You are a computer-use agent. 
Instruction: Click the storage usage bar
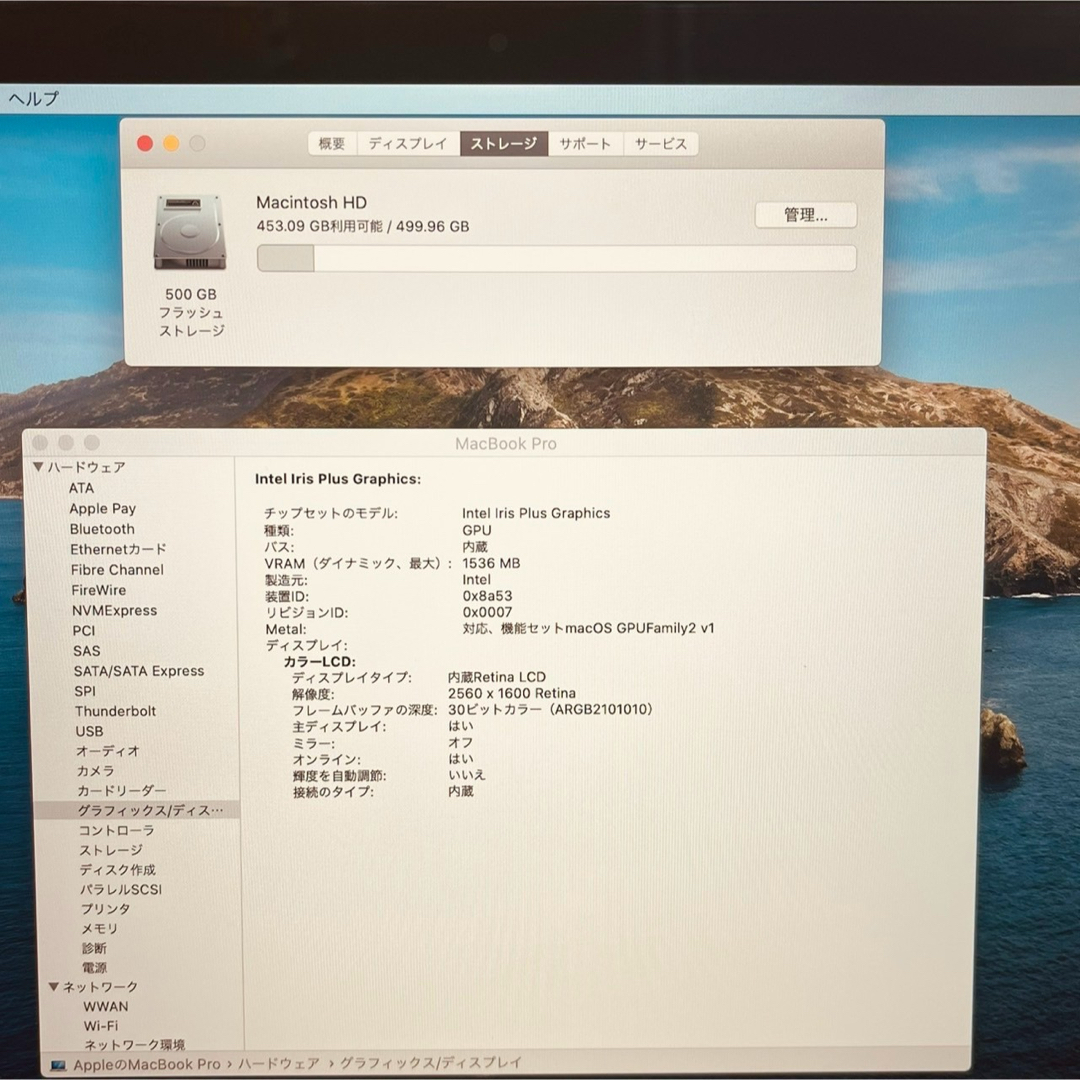click(557, 258)
